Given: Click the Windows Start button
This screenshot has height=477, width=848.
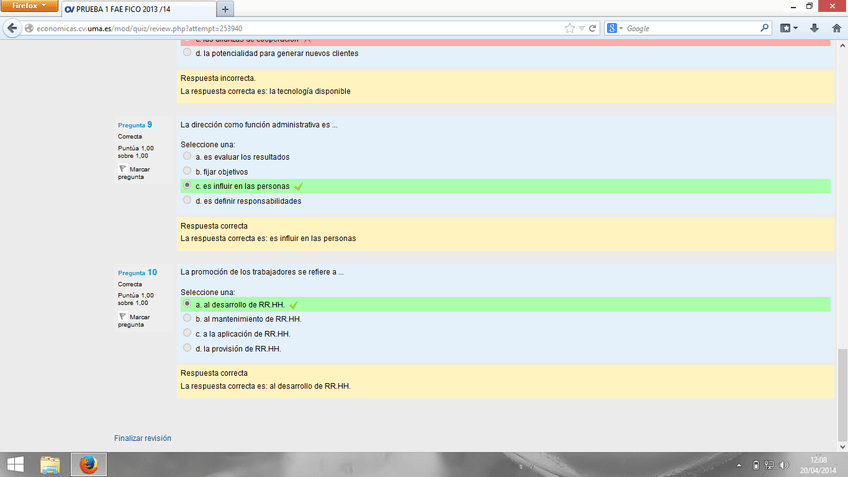Looking at the screenshot, I should click(16, 465).
